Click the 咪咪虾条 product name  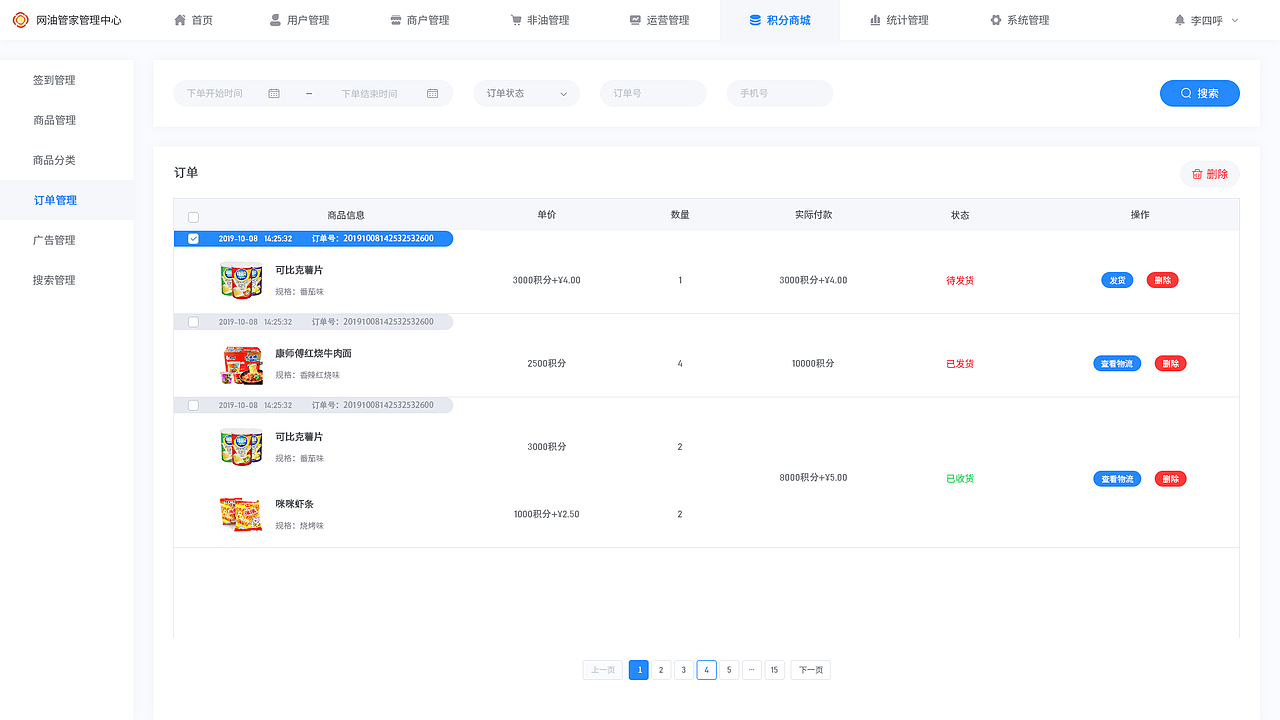[x=295, y=504]
